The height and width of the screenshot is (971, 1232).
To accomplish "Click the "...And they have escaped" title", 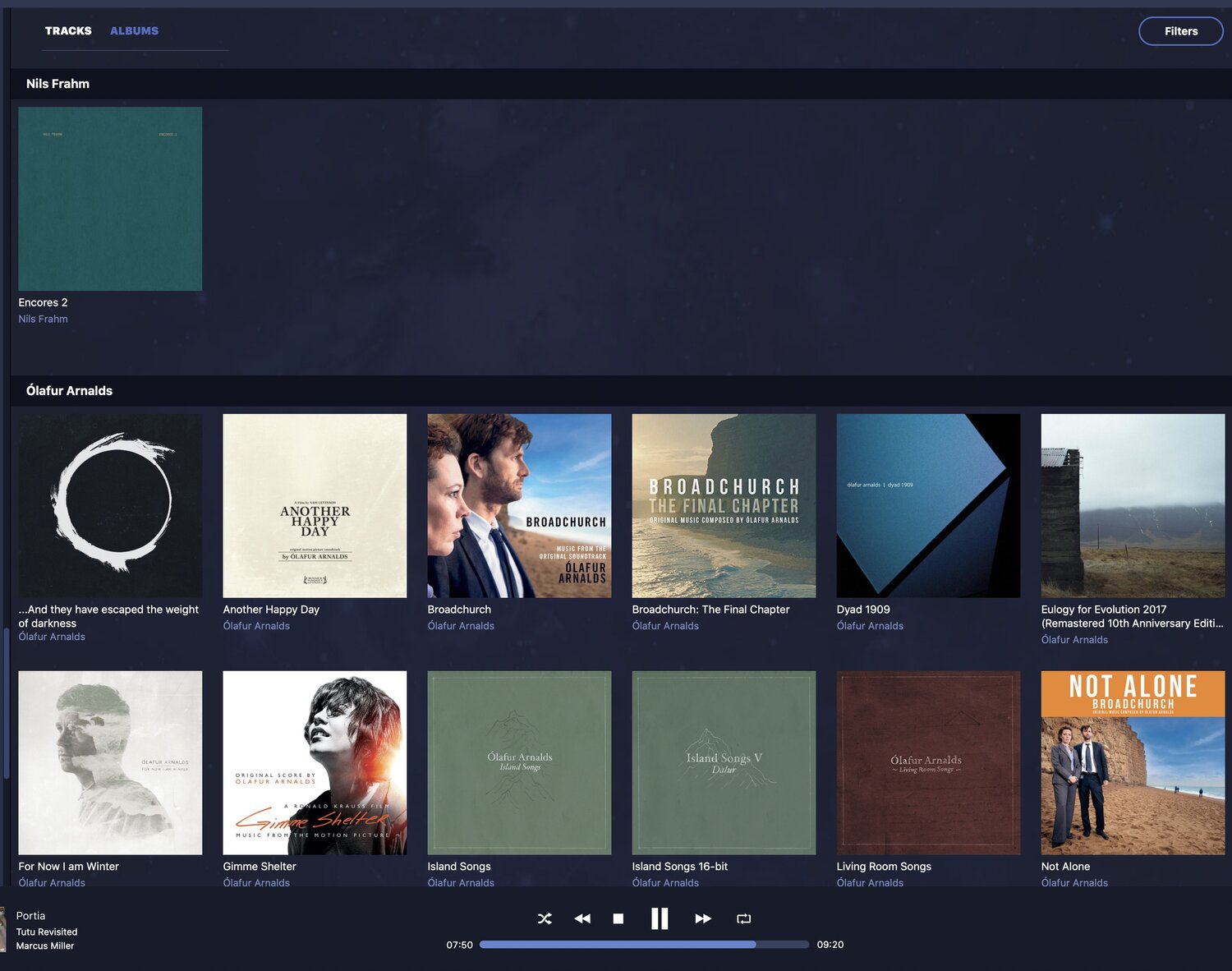I will (x=108, y=616).
